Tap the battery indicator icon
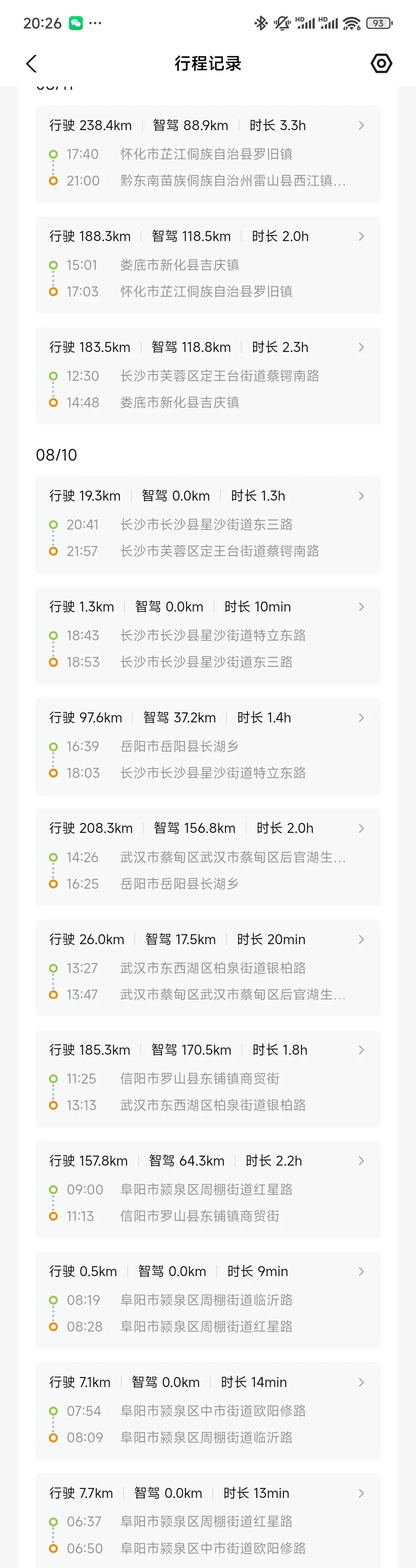Screen dimensions: 416x1568 pyautogui.click(x=379, y=23)
